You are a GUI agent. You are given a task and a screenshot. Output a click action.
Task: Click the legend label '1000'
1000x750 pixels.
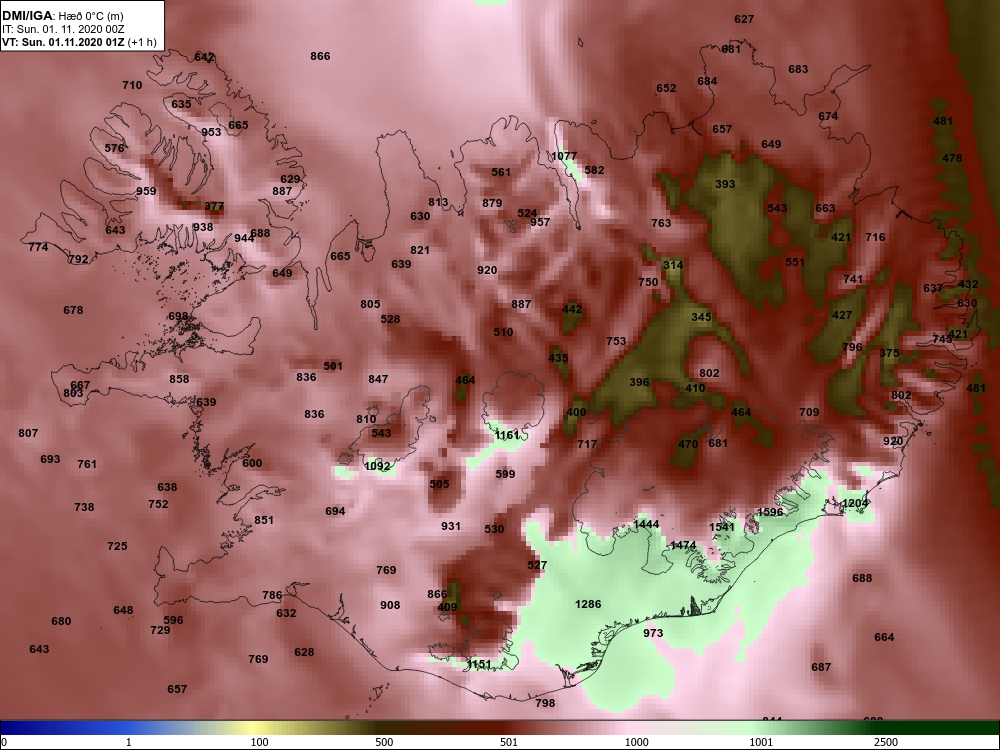636,742
